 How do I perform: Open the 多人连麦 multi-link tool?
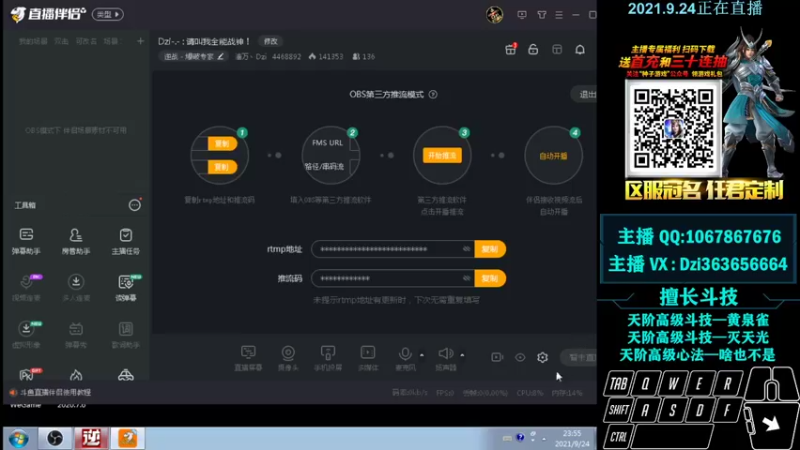click(x=76, y=288)
